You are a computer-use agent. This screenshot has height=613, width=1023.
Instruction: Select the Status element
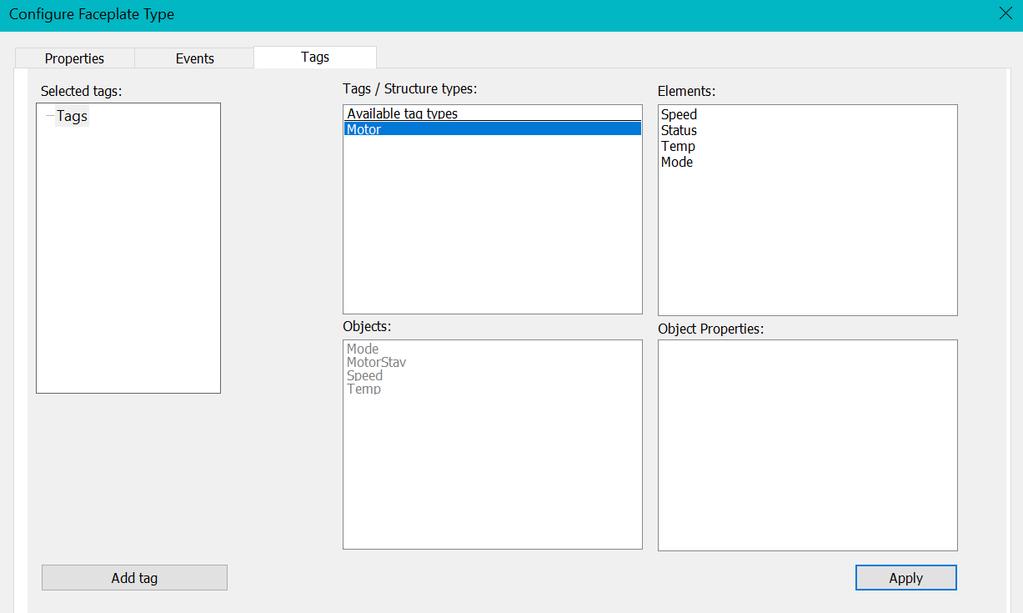679,130
